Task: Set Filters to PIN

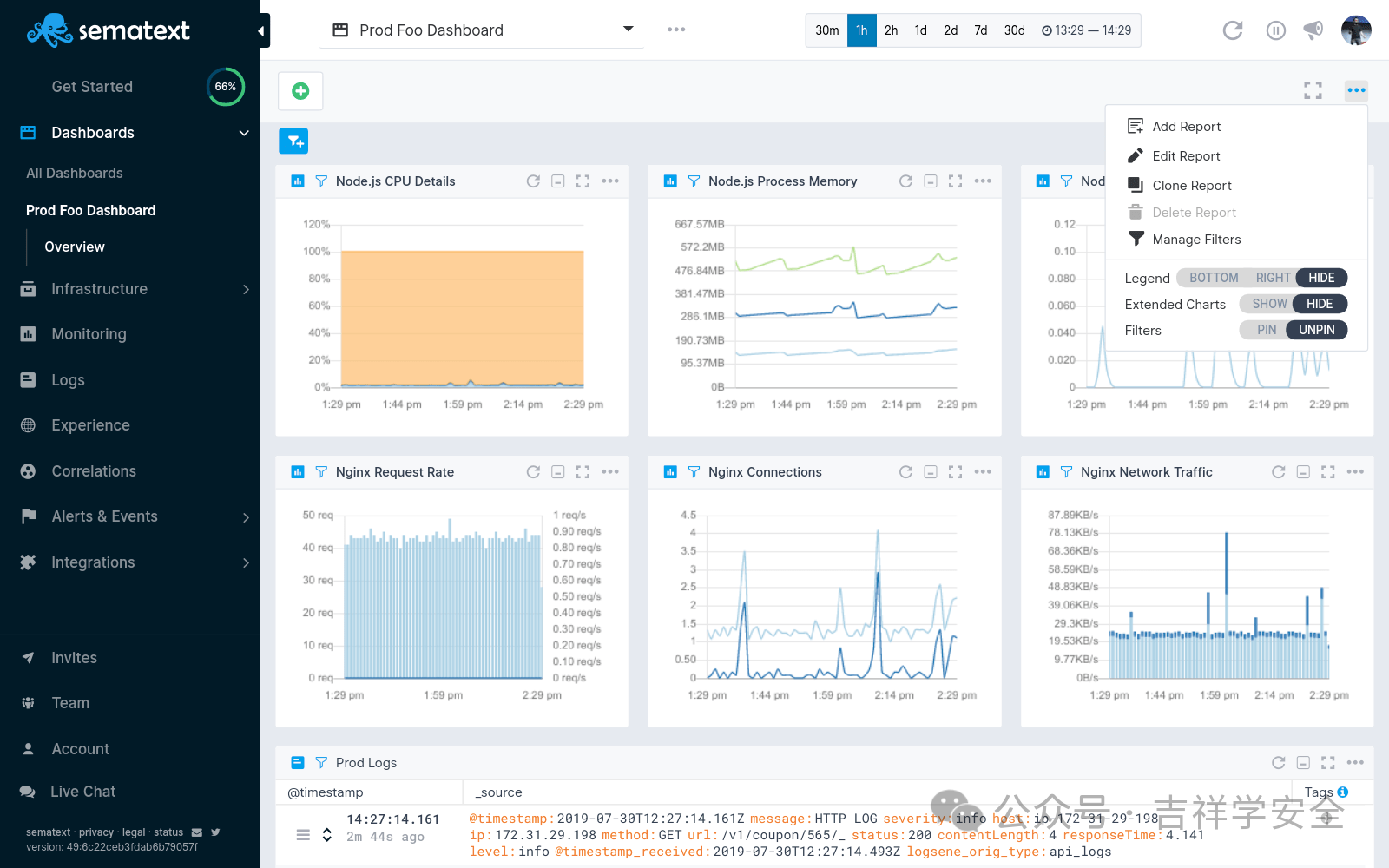Action: pos(1267,330)
